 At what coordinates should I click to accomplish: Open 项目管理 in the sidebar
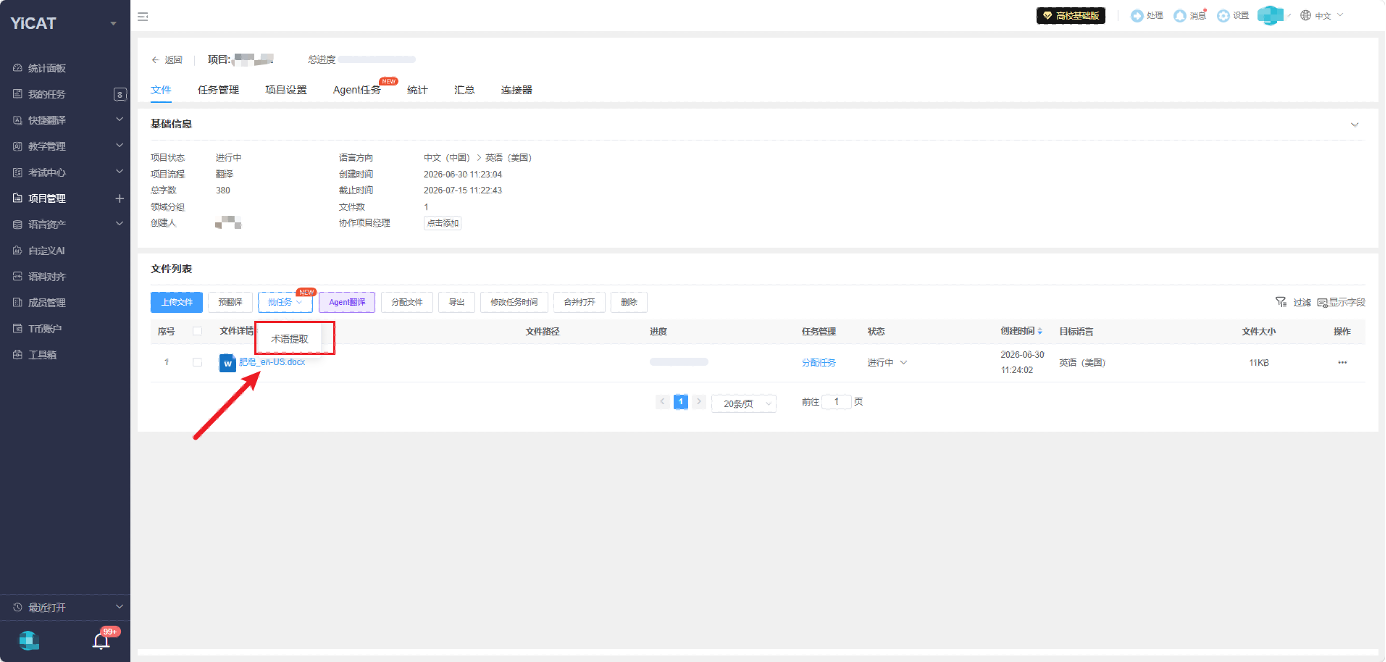click(46, 198)
